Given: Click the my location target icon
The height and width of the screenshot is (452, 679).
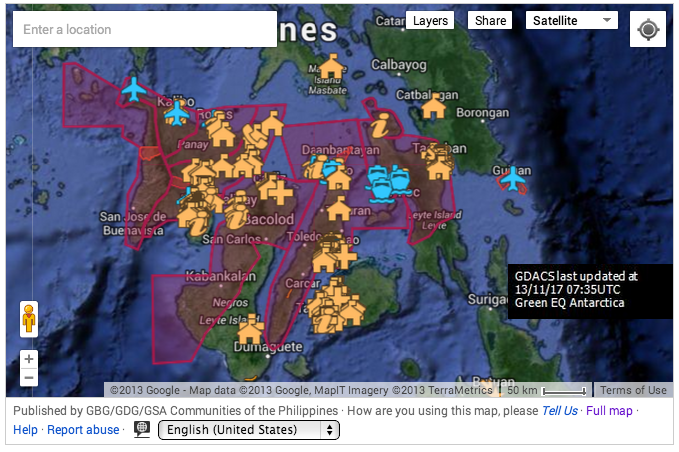Looking at the screenshot, I should coord(648,30).
